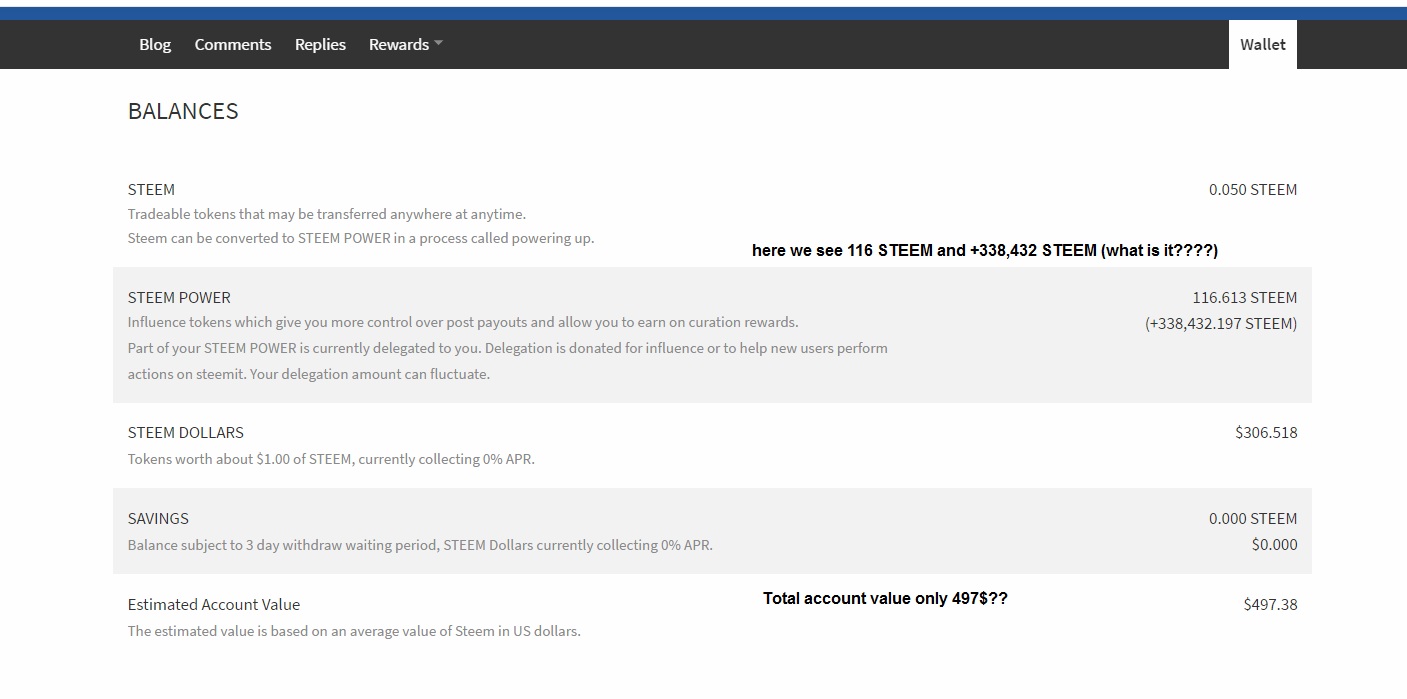Screen dimensions: 1407x699
Task: Click the Estimated Account Value label
Action: tap(213, 605)
